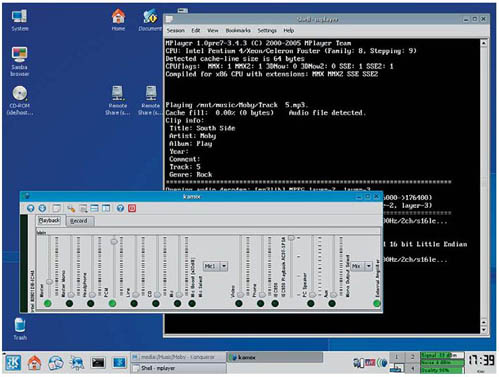Viewport: 499px width, 377px height.
Task: Open the Settings menu in the shell window
Action: click(x=267, y=30)
